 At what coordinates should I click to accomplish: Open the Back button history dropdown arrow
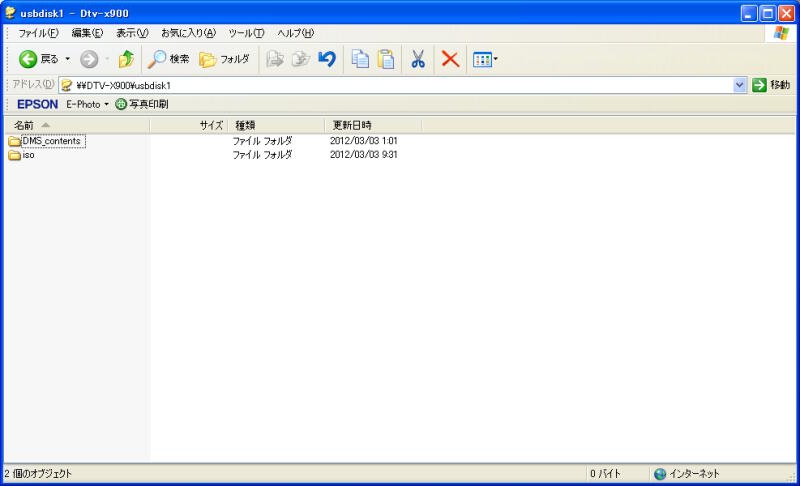coord(68,60)
